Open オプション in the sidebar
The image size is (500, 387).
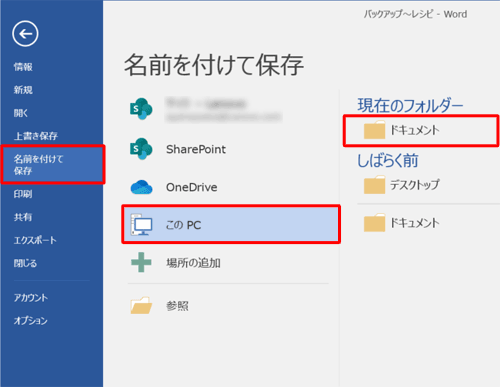(31, 320)
